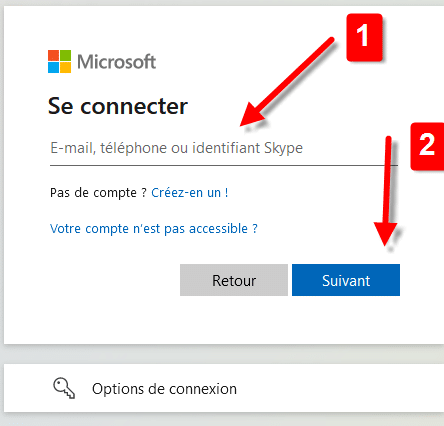Click the yellow square of the Microsoft logo
444x426 pixels.
click(66, 68)
